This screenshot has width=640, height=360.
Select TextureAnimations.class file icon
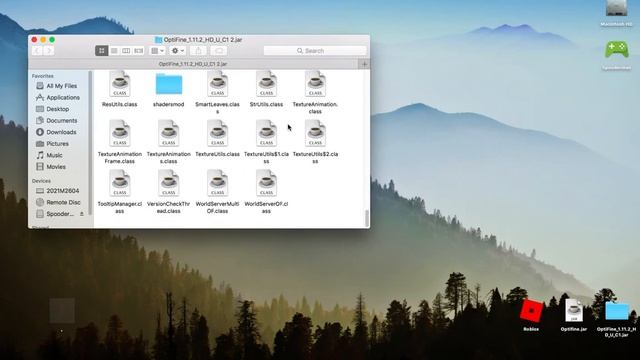tap(169, 133)
